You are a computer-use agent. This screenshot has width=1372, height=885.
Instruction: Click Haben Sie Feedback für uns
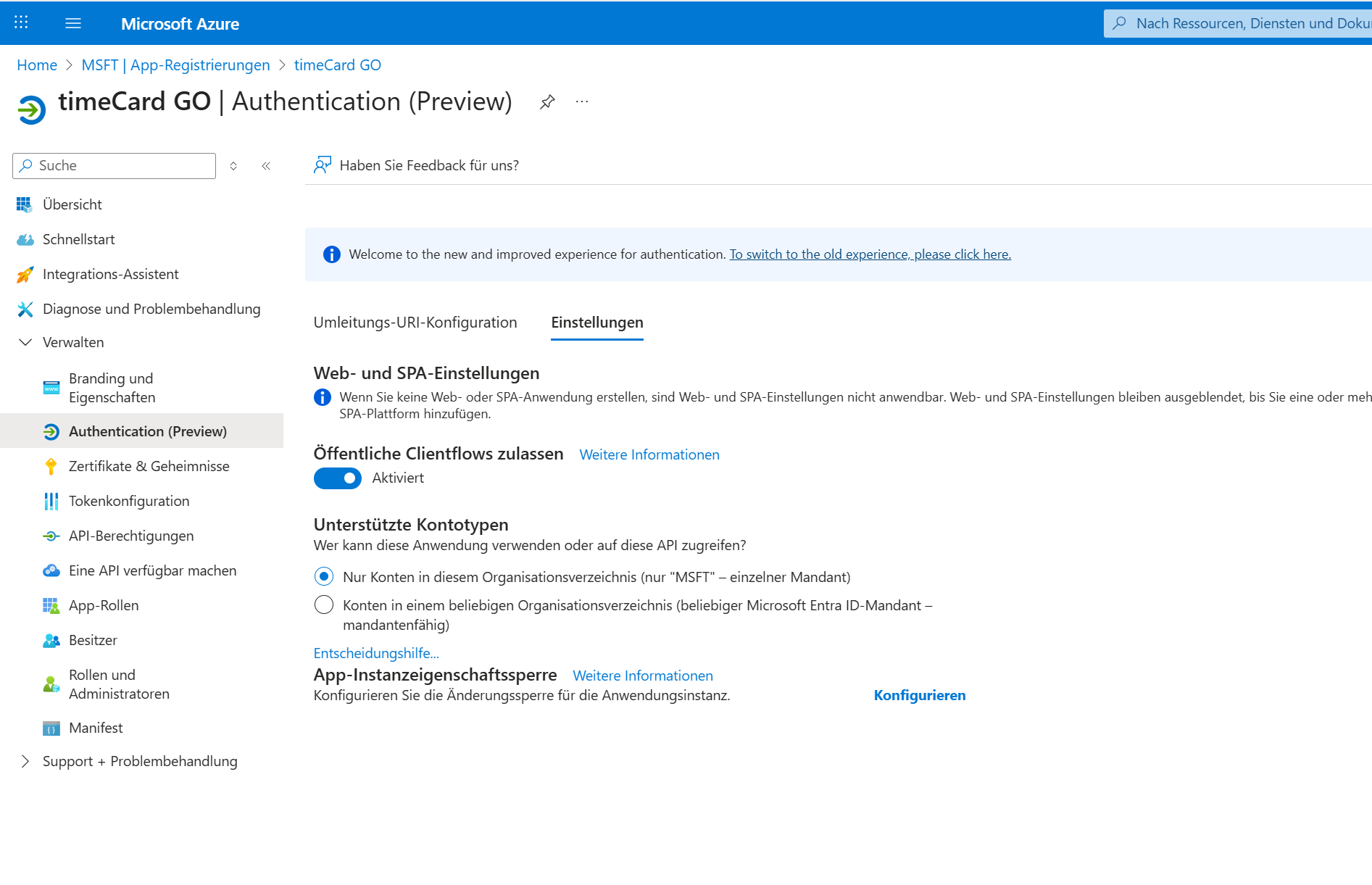click(x=429, y=165)
